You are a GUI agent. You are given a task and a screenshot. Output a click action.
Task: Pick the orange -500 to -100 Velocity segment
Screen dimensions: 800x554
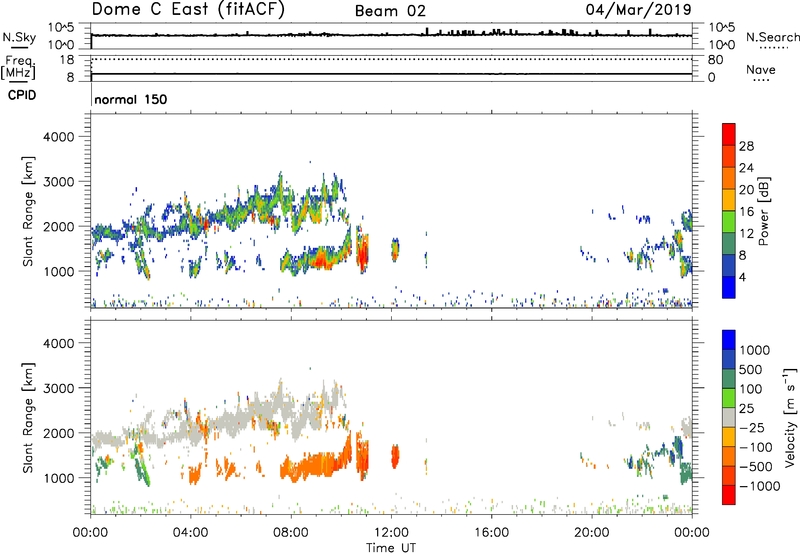(x=729, y=456)
